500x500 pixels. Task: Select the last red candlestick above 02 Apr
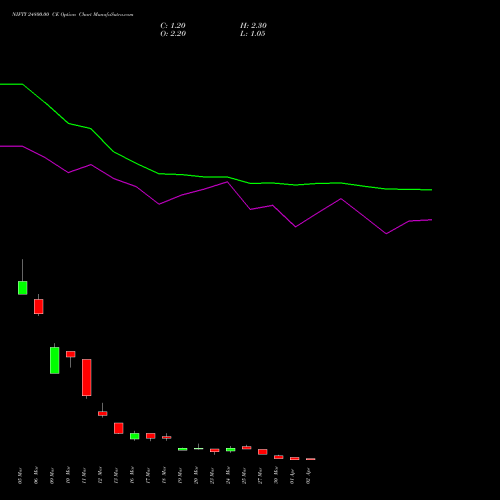[311, 459]
